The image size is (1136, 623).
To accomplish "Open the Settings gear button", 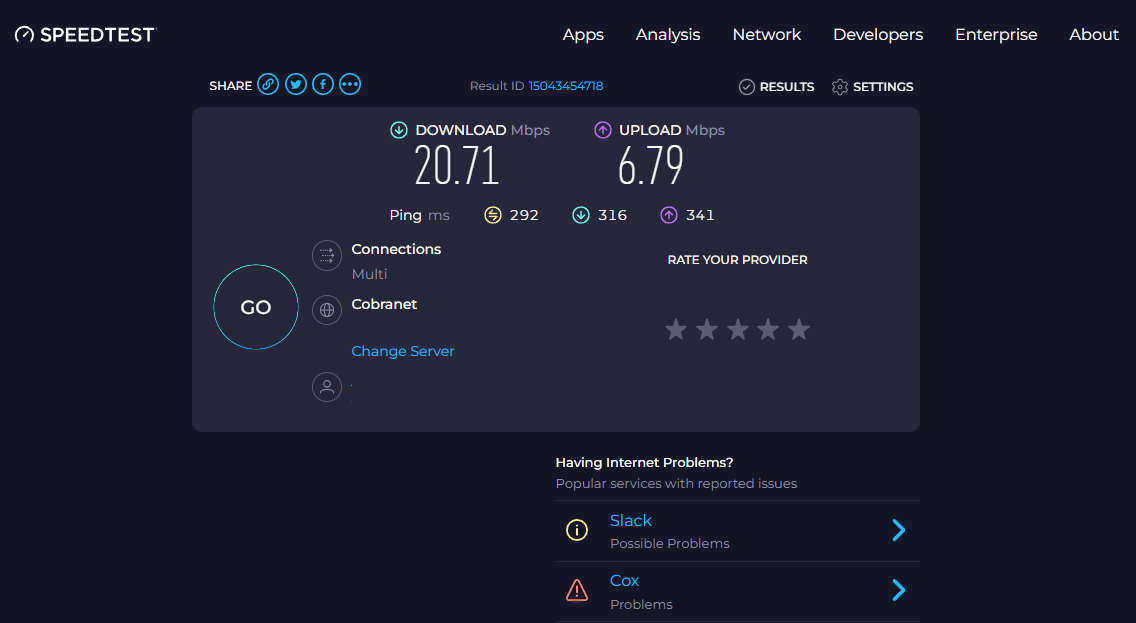I will (x=872, y=87).
